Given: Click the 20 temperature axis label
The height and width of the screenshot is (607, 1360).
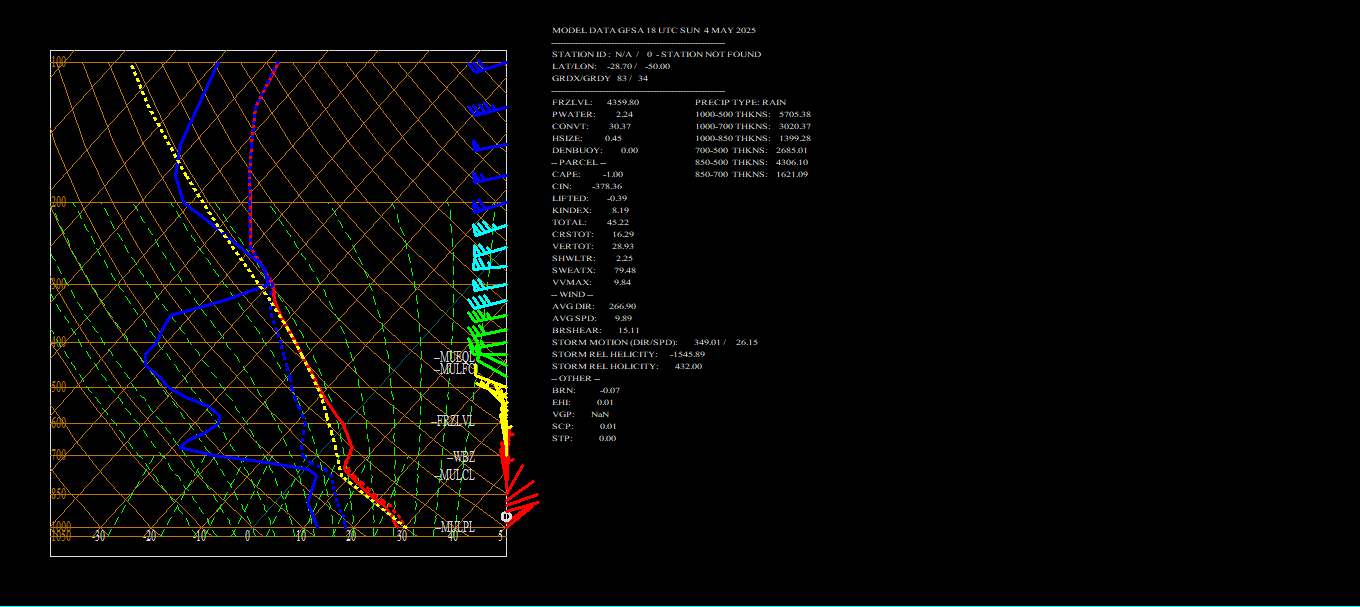Looking at the screenshot, I should (x=351, y=536).
